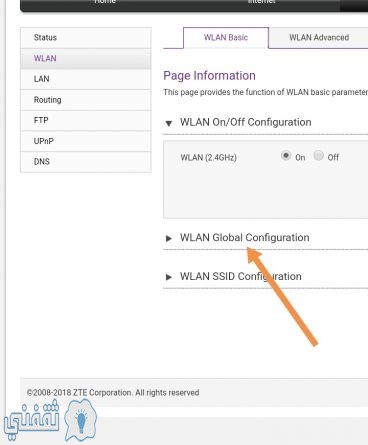Viewport: 368px width, 445px height.
Task: Click the ZTE Corporation copyright text
Action: click(113, 393)
